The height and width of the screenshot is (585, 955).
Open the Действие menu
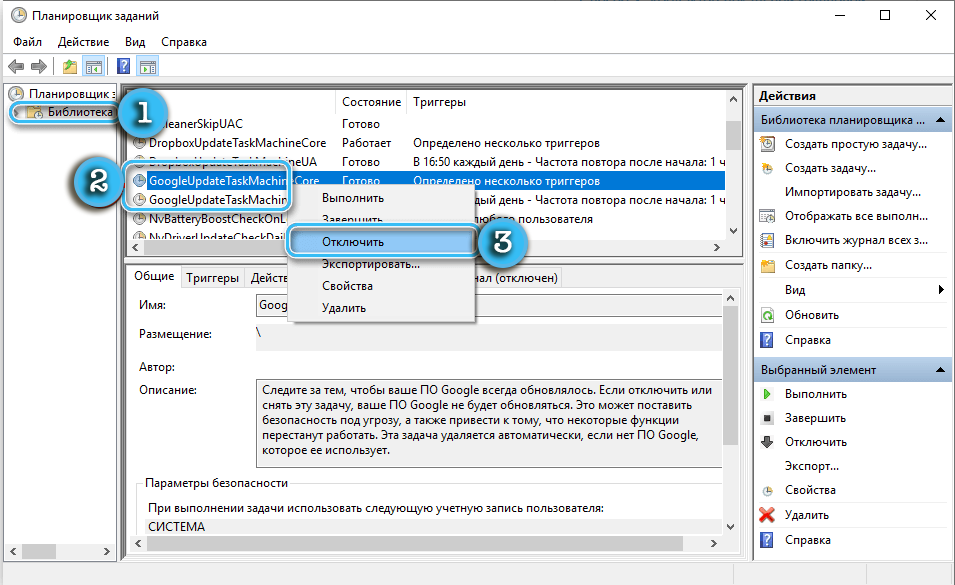click(x=84, y=42)
